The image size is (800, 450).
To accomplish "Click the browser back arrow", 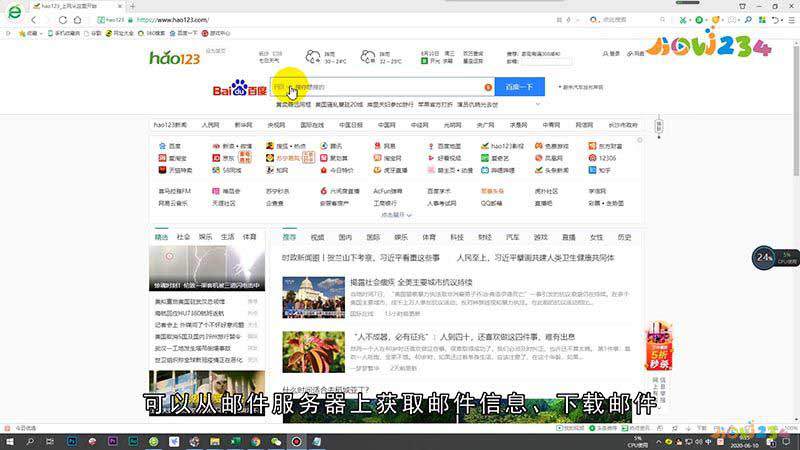I will point(34,20).
